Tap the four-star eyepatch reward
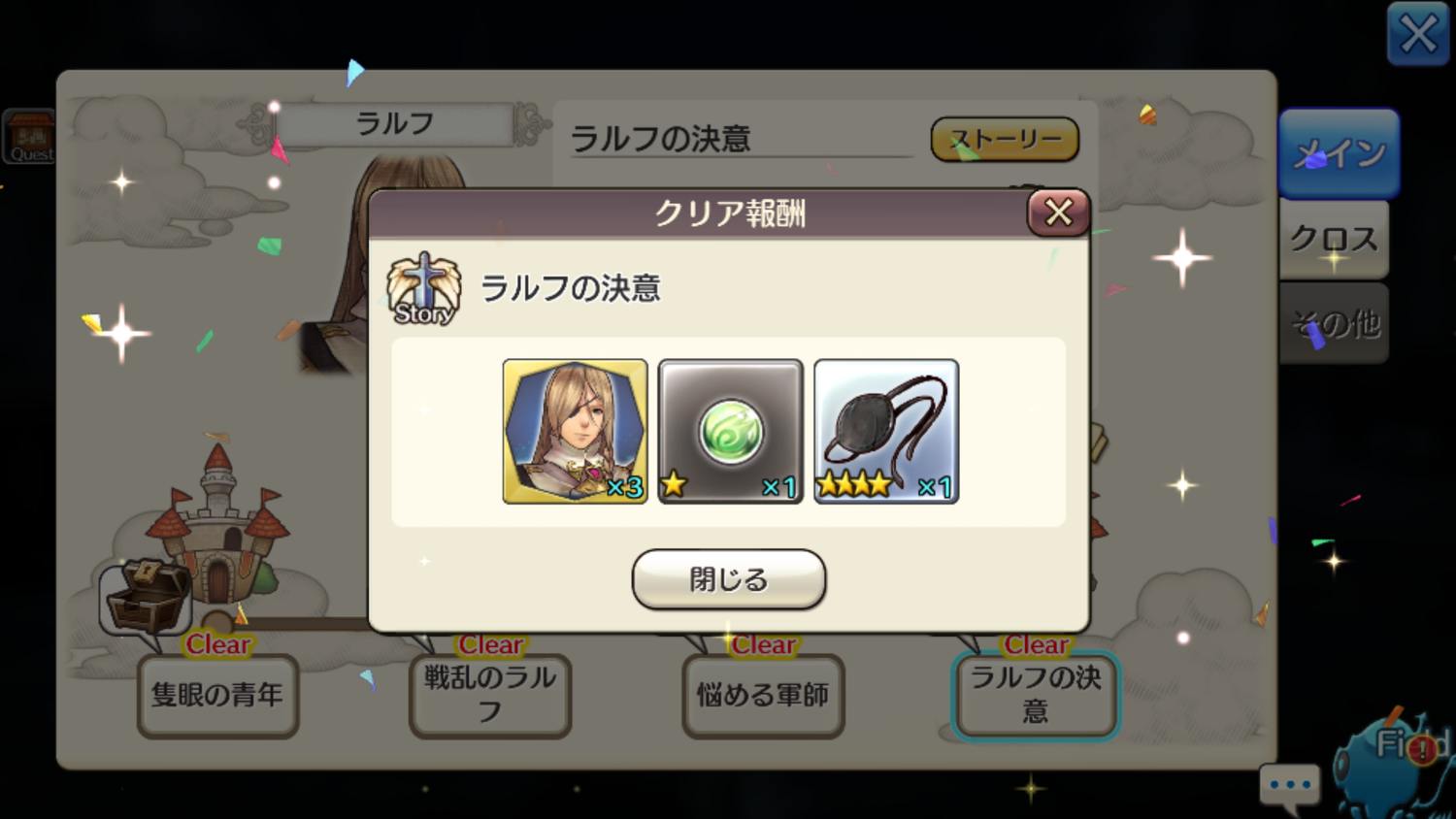 pyautogui.click(x=885, y=431)
